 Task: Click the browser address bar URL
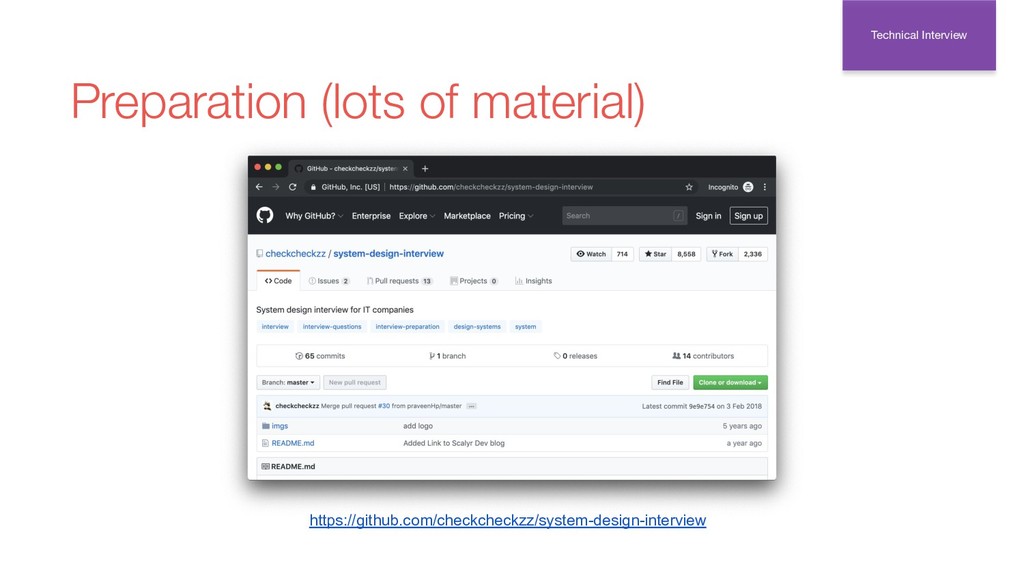(491, 187)
